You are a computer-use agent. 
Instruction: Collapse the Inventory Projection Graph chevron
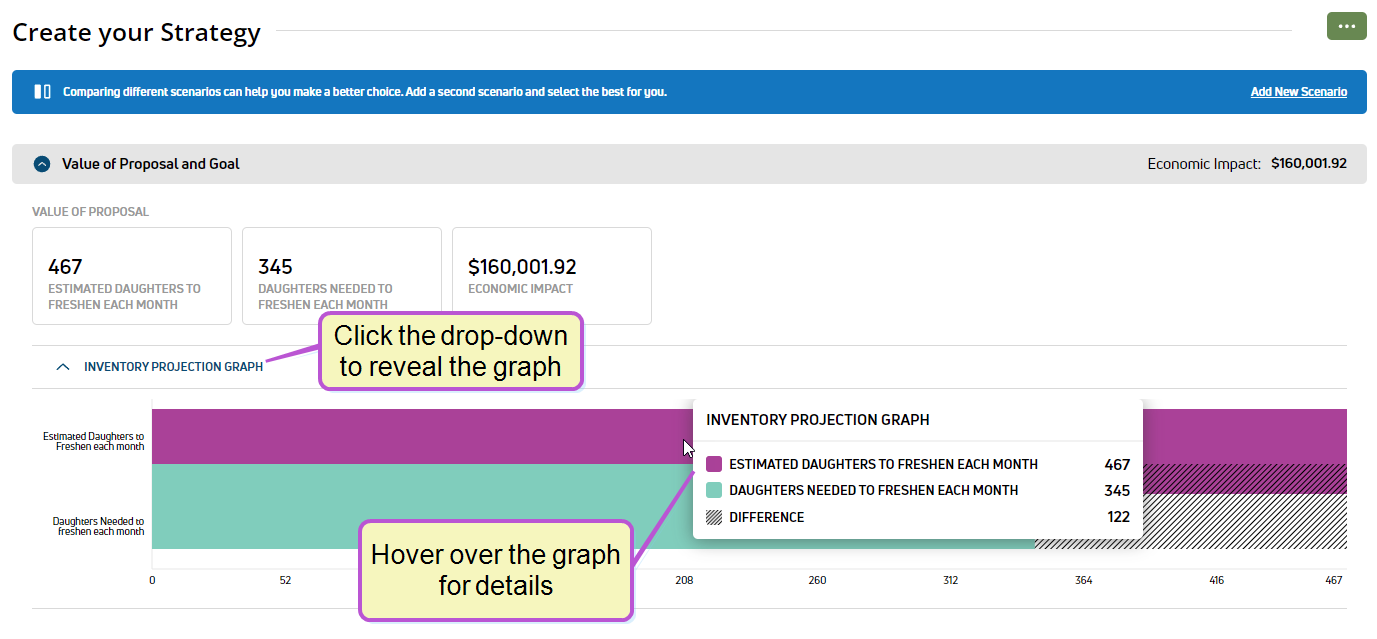(63, 367)
